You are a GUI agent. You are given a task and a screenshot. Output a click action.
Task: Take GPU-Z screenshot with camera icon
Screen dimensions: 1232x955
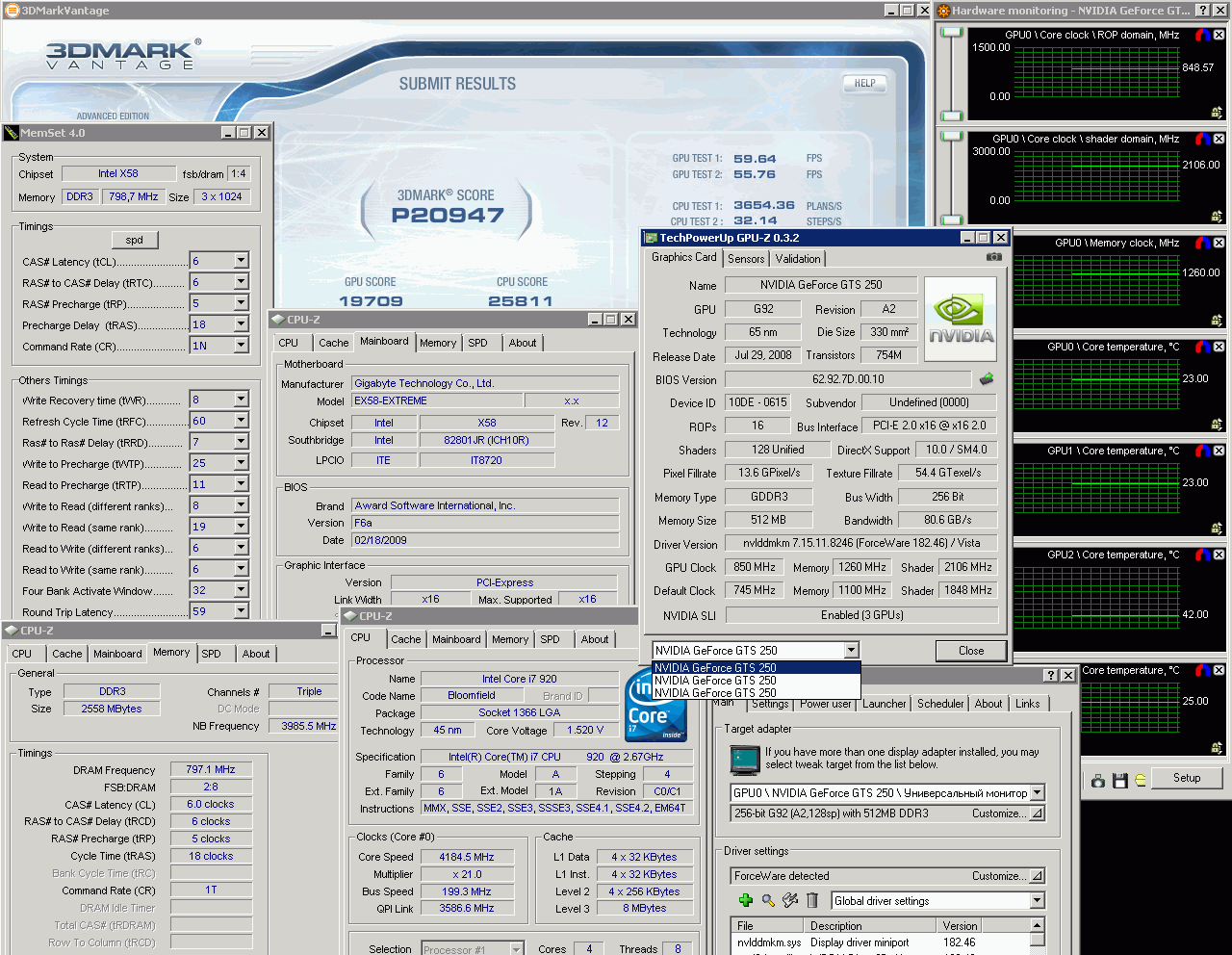tap(994, 257)
